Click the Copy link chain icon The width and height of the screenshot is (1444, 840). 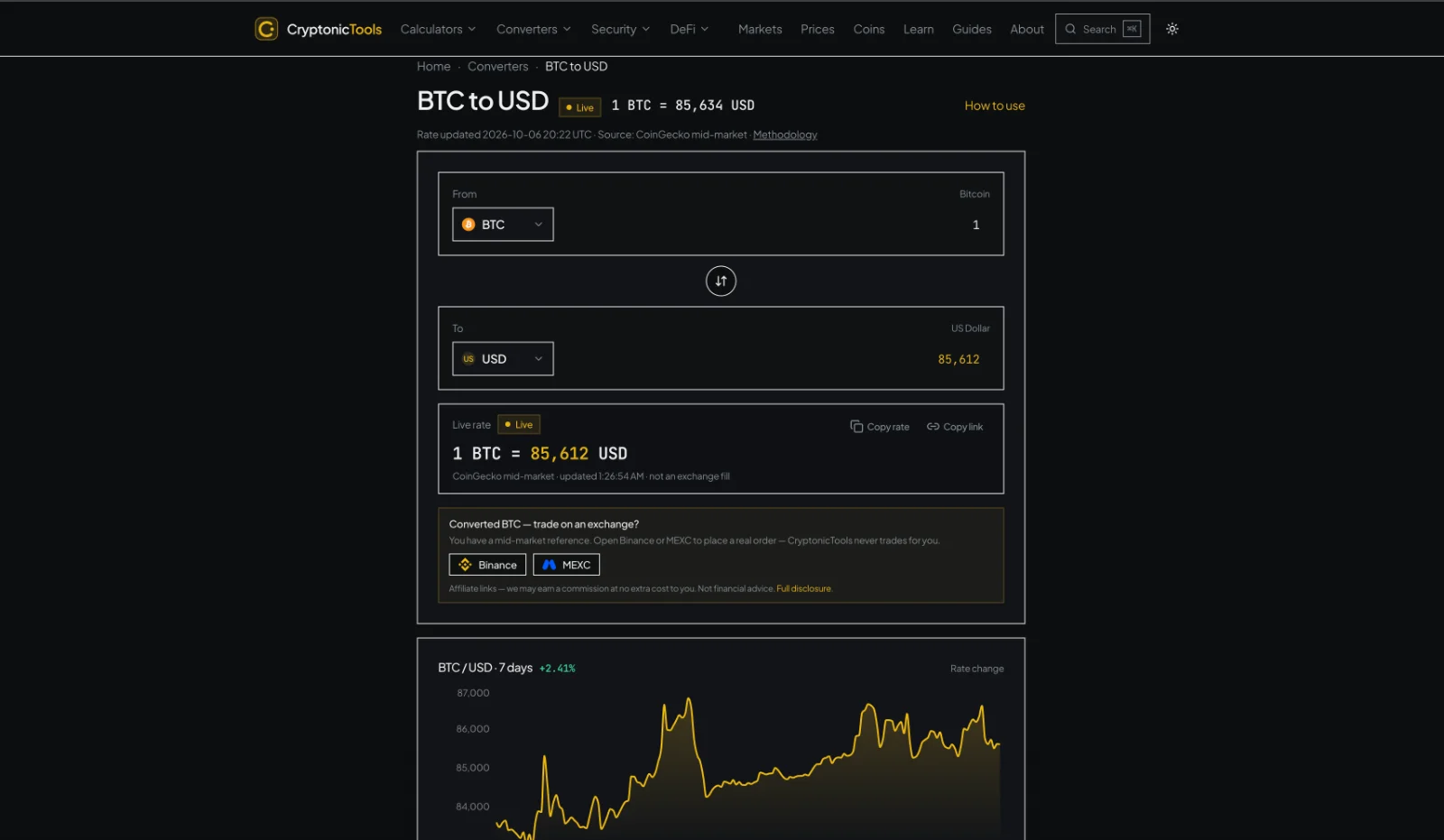click(933, 427)
